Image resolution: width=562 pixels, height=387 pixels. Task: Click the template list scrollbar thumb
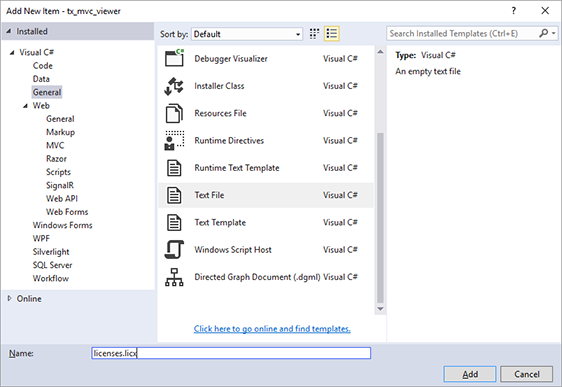(x=380, y=218)
